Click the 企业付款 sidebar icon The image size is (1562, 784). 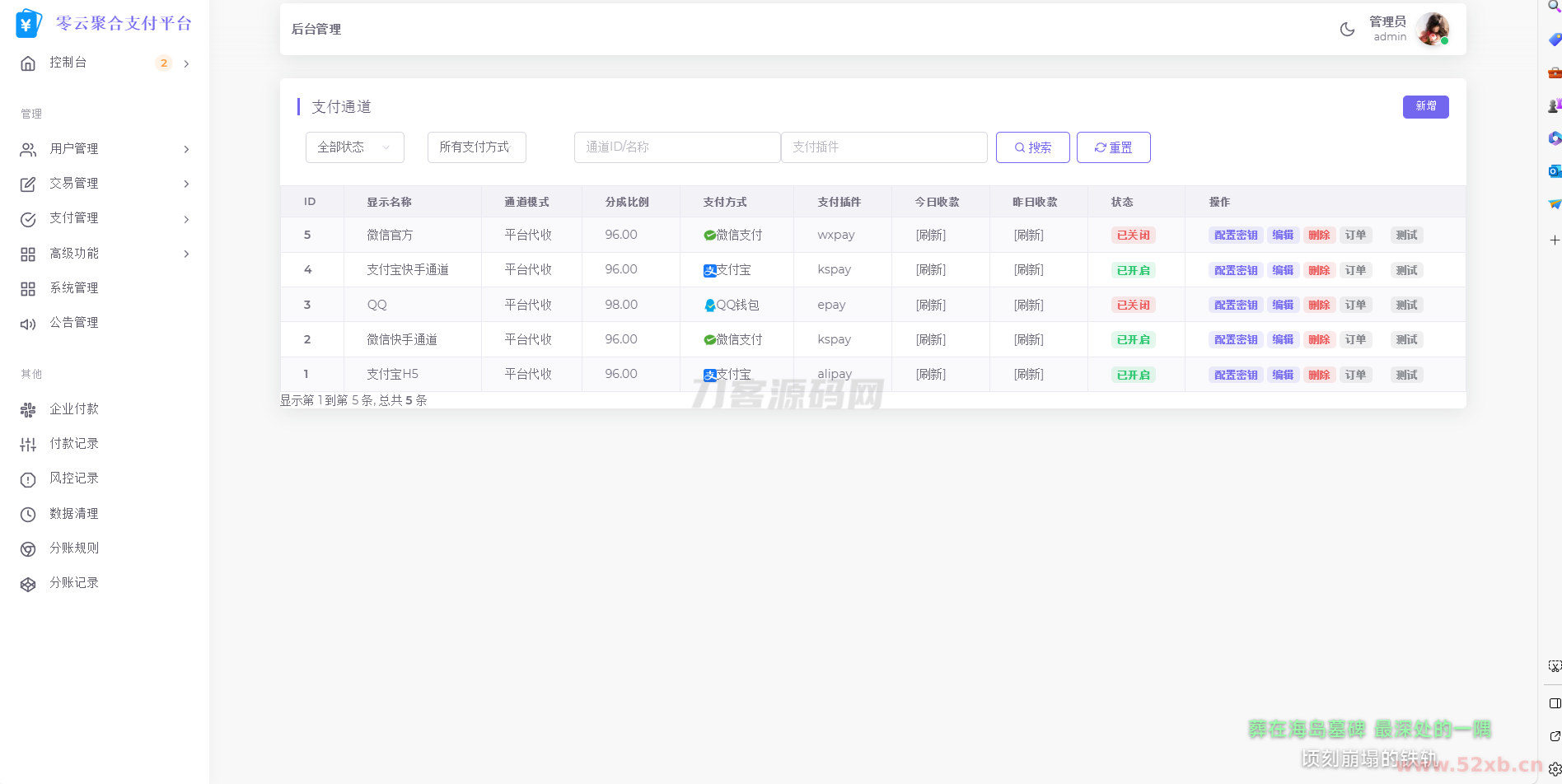(x=28, y=409)
